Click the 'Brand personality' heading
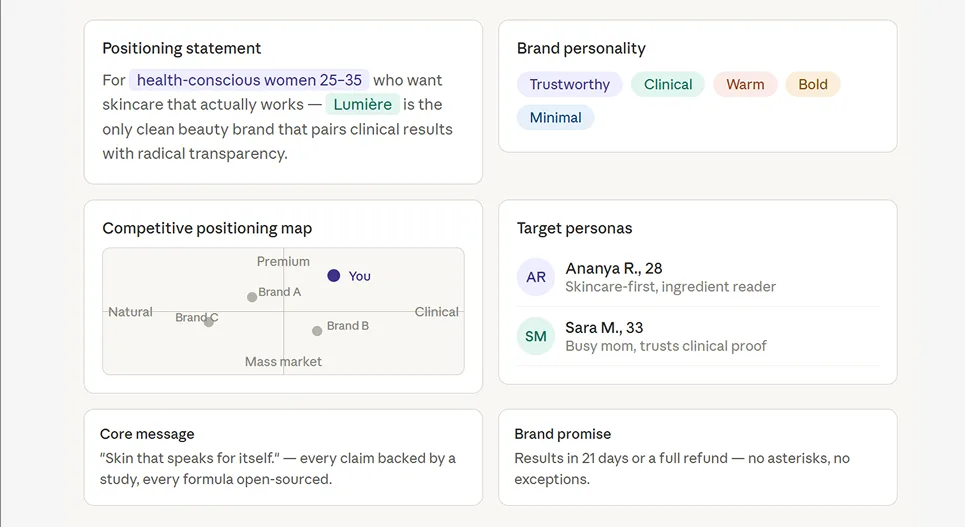965x527 pixels. [x=581, y=49]
